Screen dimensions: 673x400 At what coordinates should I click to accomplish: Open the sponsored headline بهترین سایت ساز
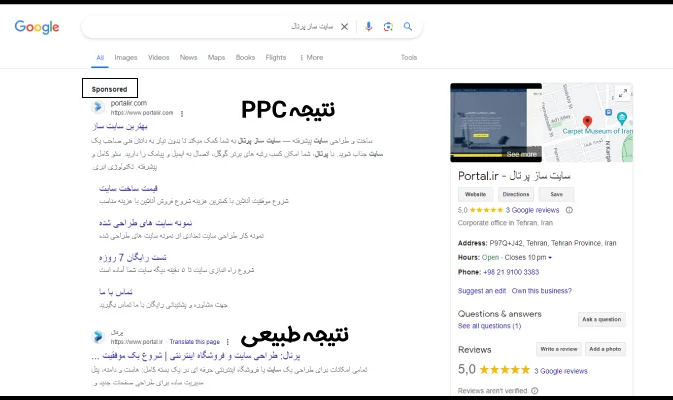(120, 126)
